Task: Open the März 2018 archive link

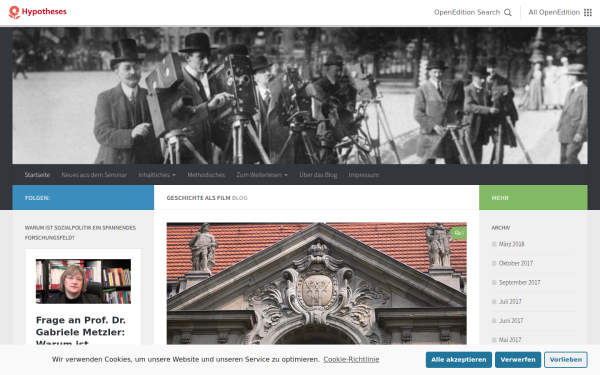Action: pyautogui.click(x=511, y=244)
